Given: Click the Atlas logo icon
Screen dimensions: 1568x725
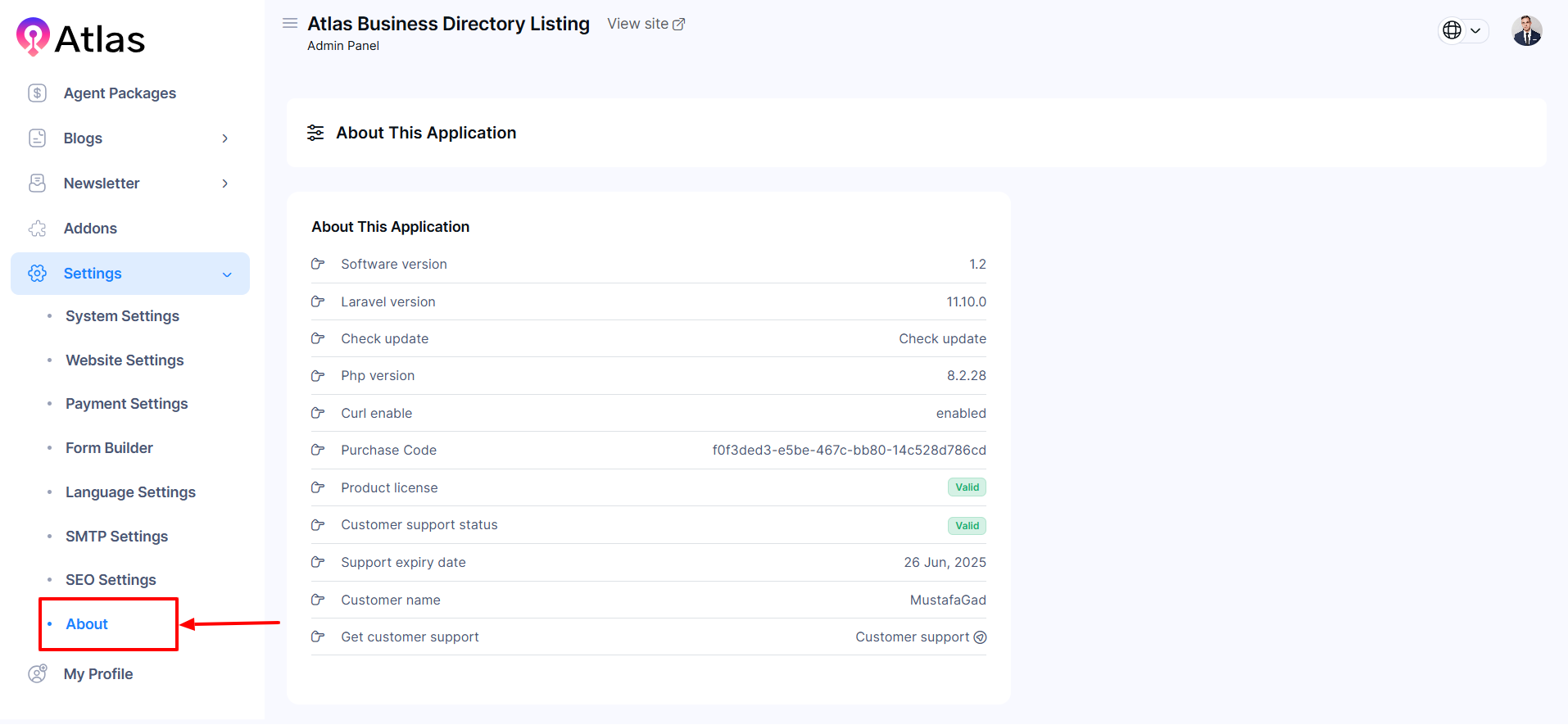Looking at the screenshot, I should [x=33, y=37].
